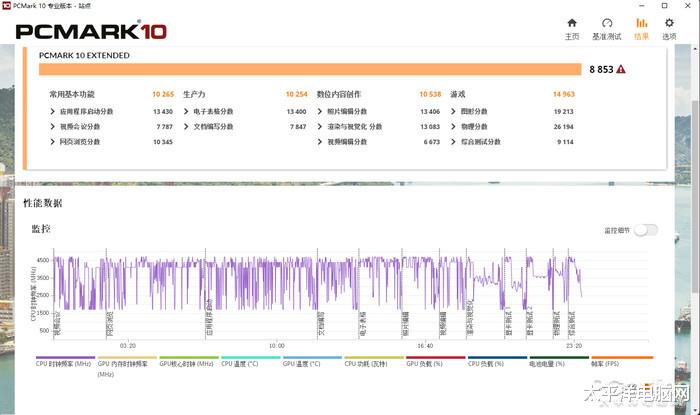Click the 生产力 score 10 254

[x=296, y=94]
